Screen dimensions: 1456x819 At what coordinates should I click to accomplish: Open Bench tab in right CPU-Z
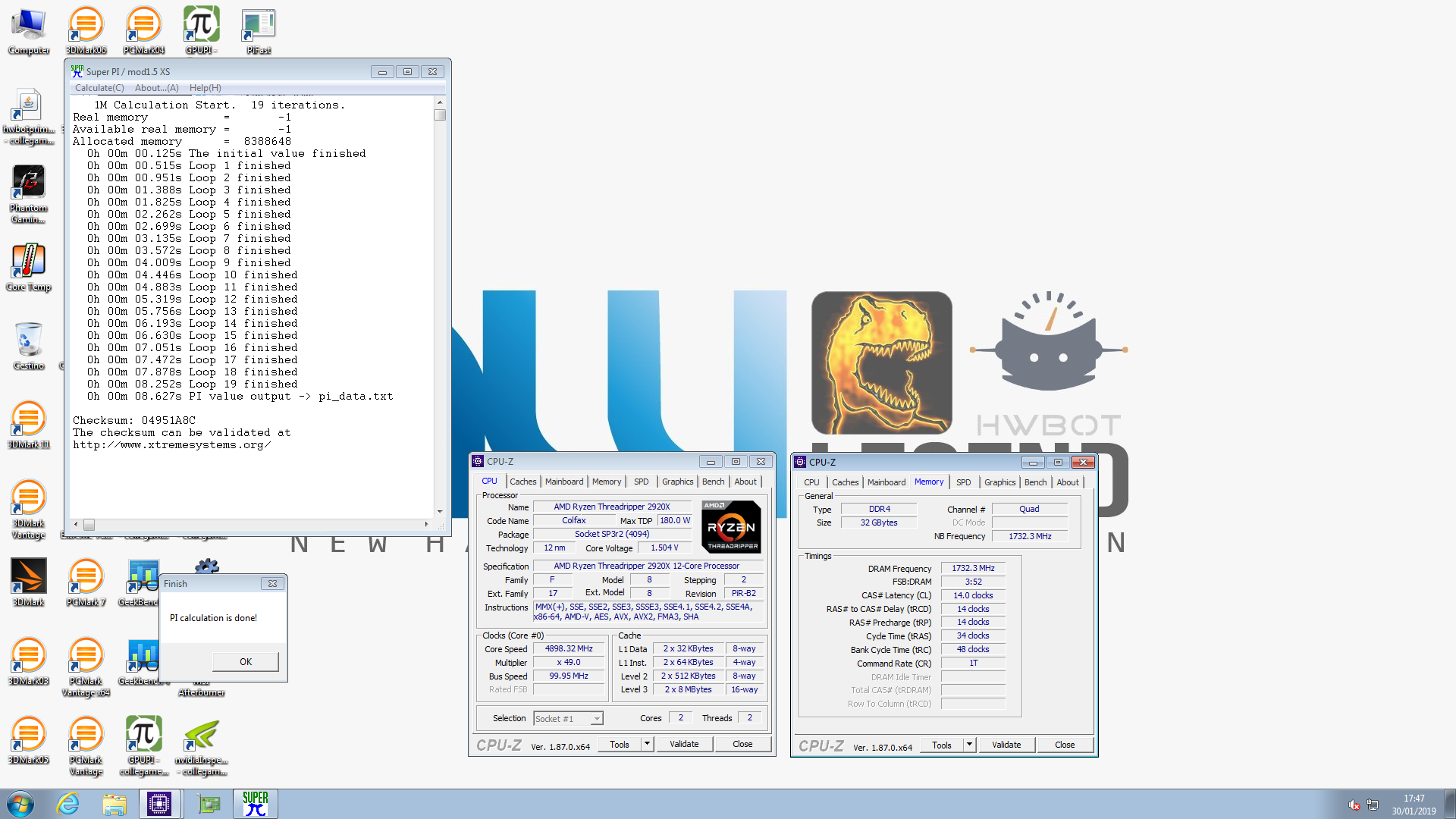click(1035, 482)
